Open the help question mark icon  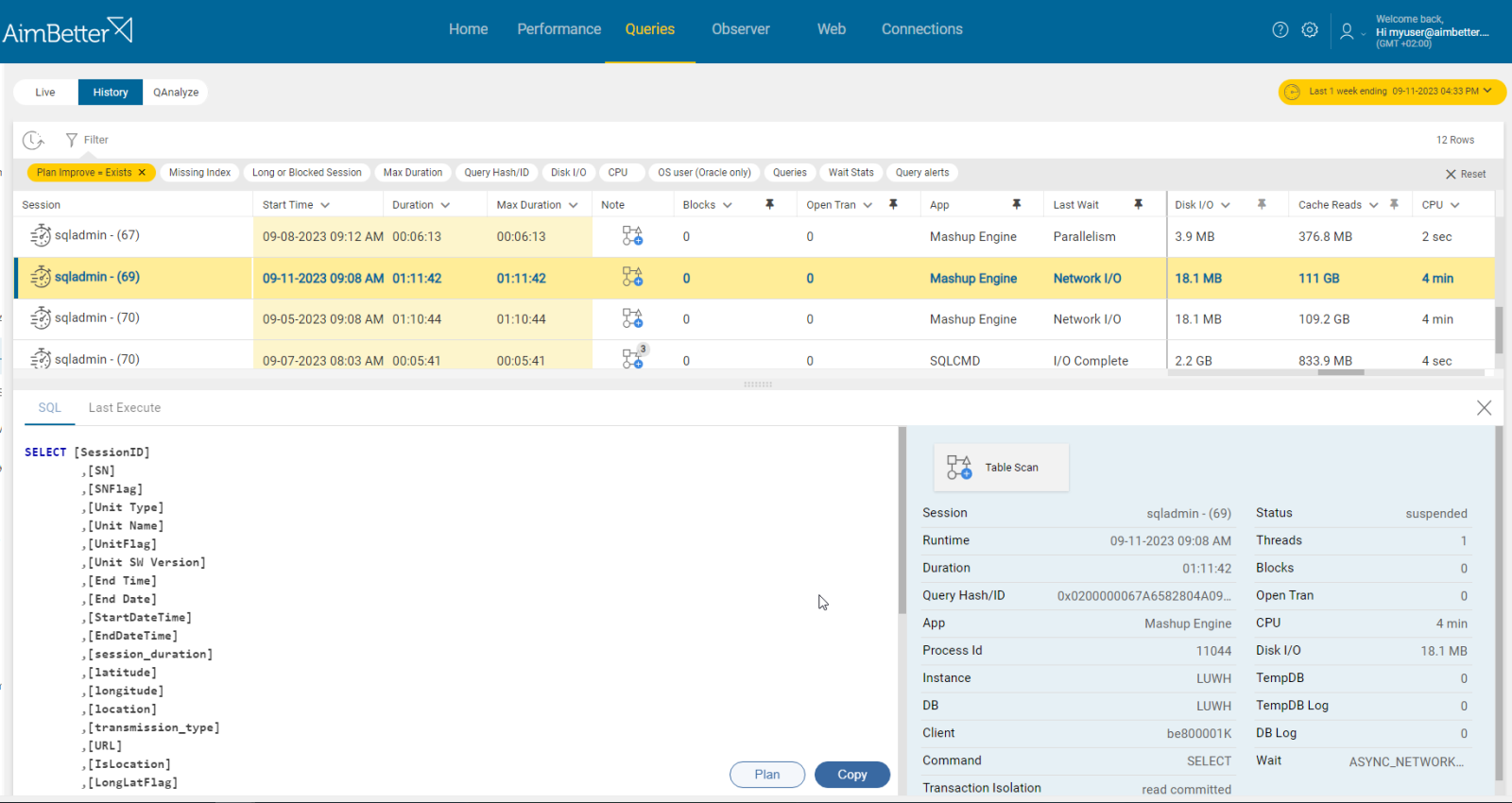(x=1280, y=29)
